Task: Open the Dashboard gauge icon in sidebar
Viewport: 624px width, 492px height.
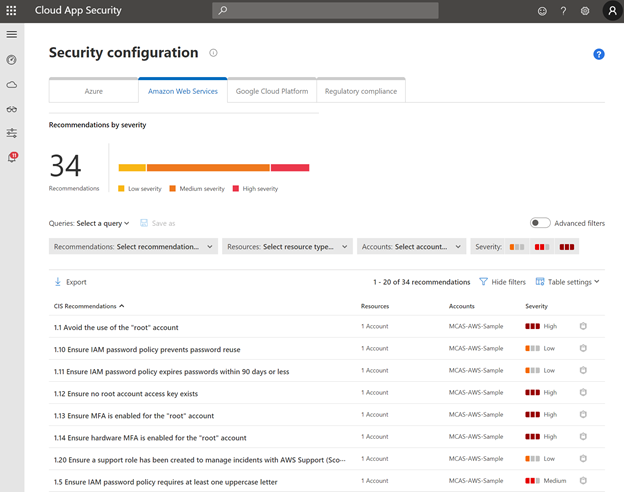Action: pos(12,60)
